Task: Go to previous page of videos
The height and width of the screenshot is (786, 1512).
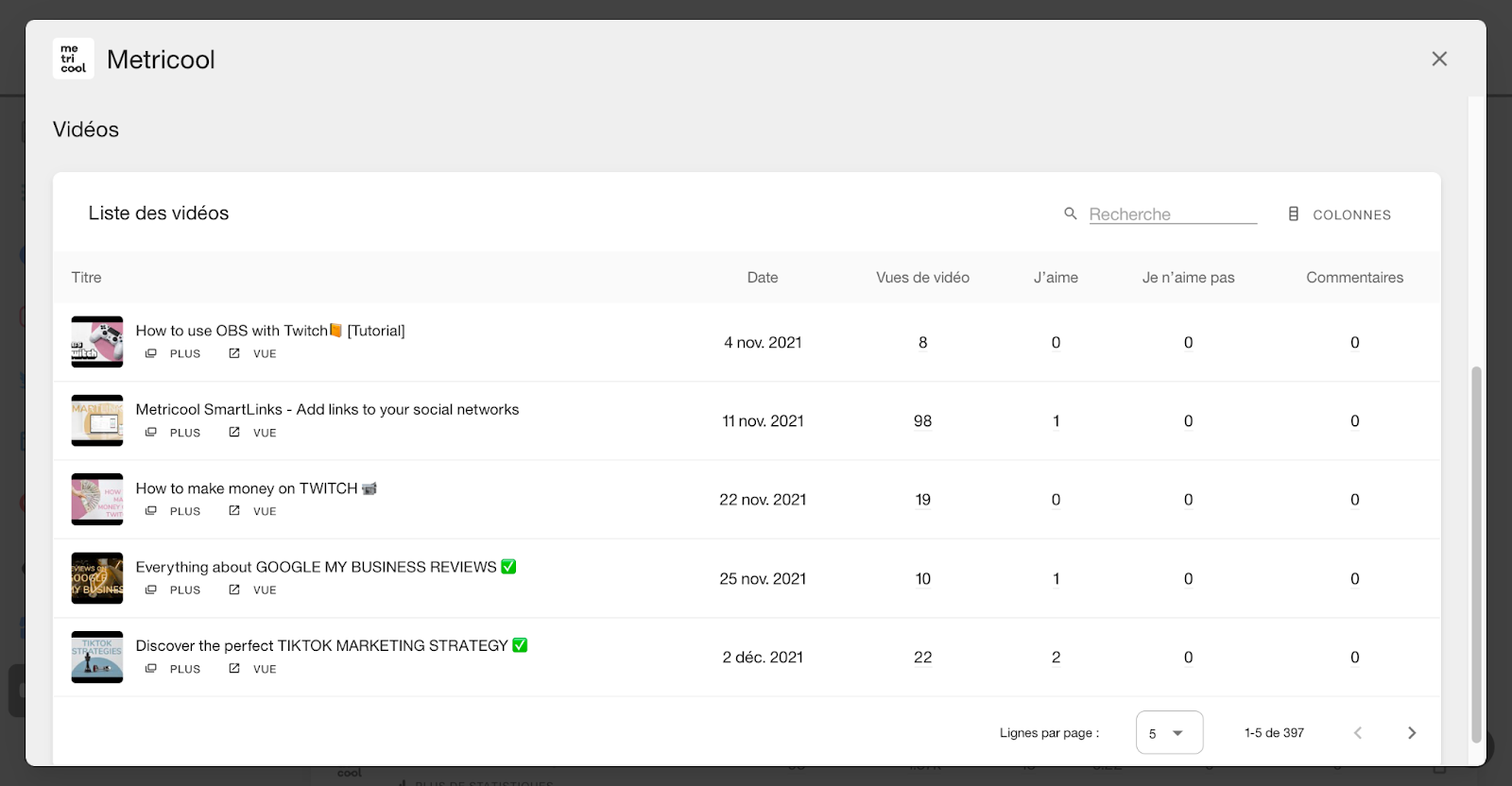Action: 1358,733
